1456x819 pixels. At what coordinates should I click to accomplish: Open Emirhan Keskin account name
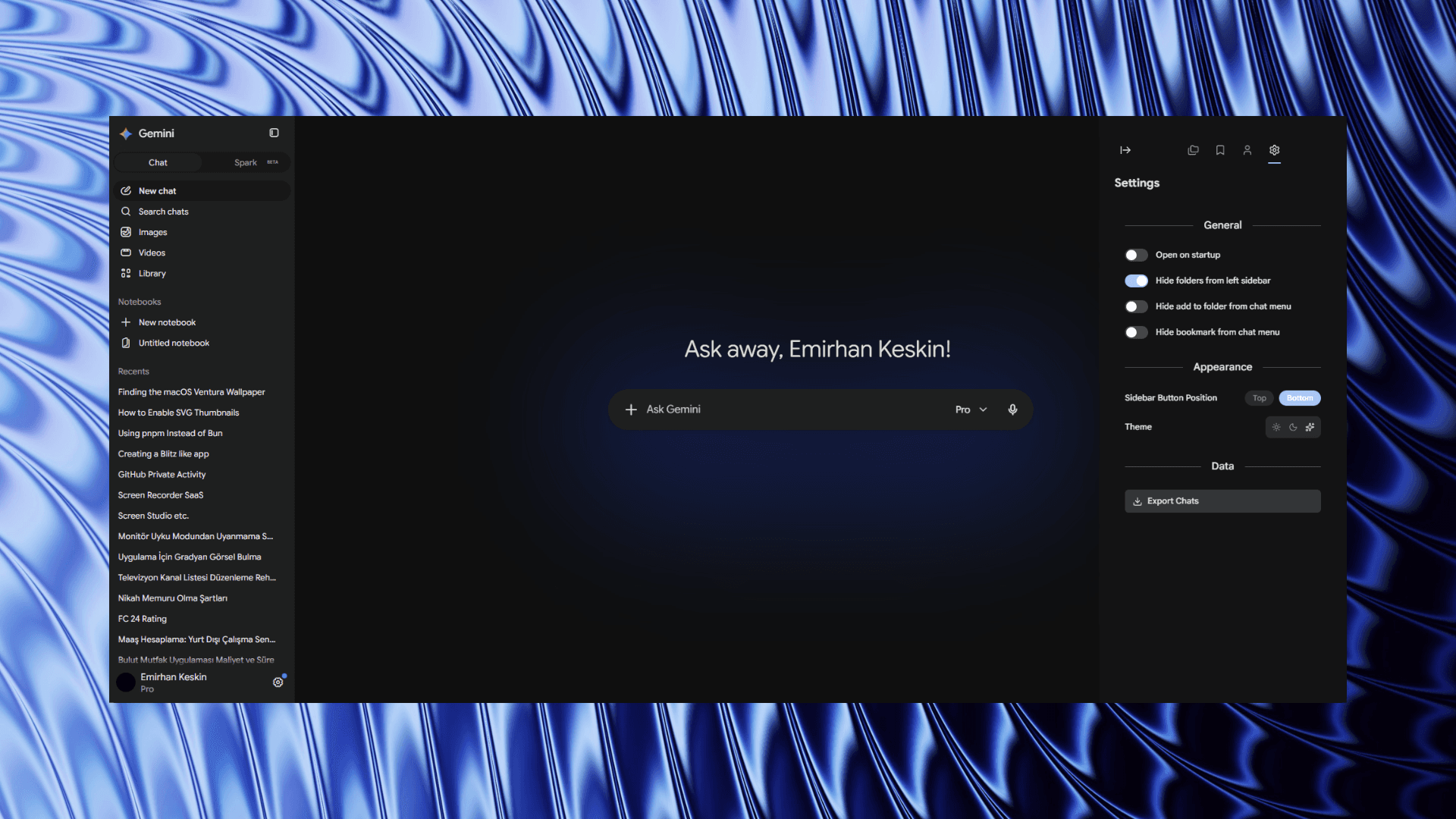(173, 677)
